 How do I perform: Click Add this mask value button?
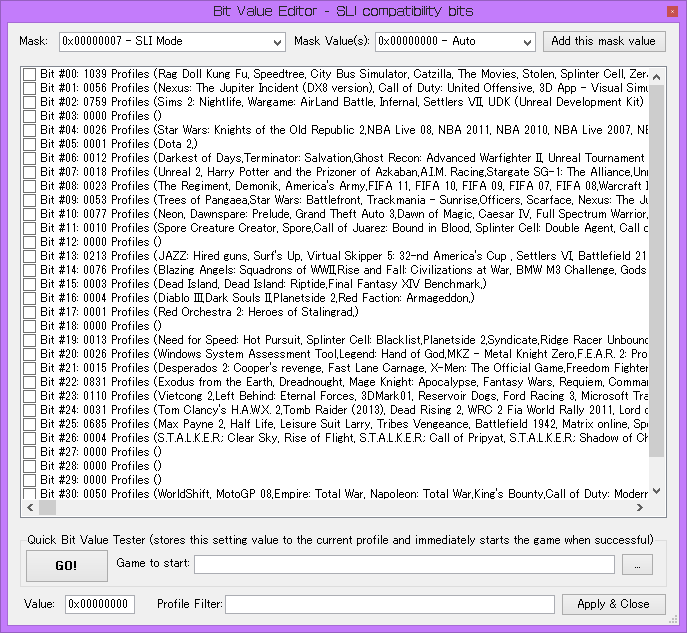coord(604,41)
